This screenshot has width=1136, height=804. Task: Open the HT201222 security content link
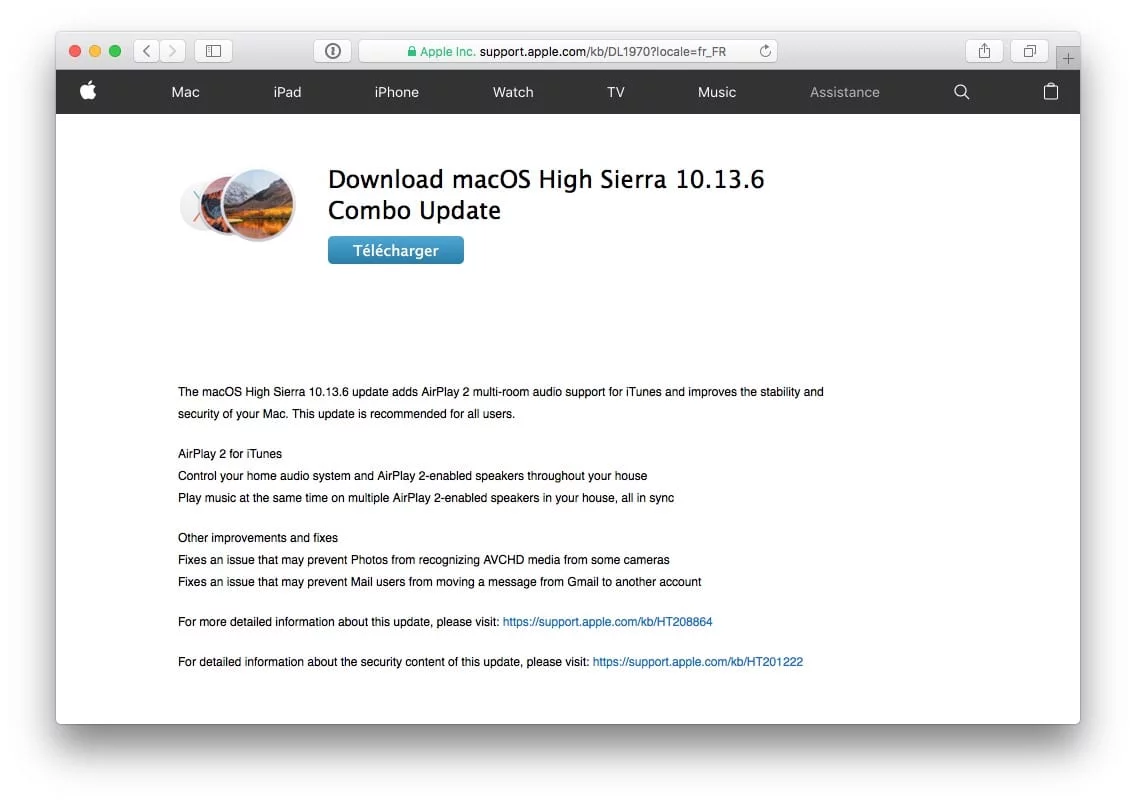click(x=698, y=661)
